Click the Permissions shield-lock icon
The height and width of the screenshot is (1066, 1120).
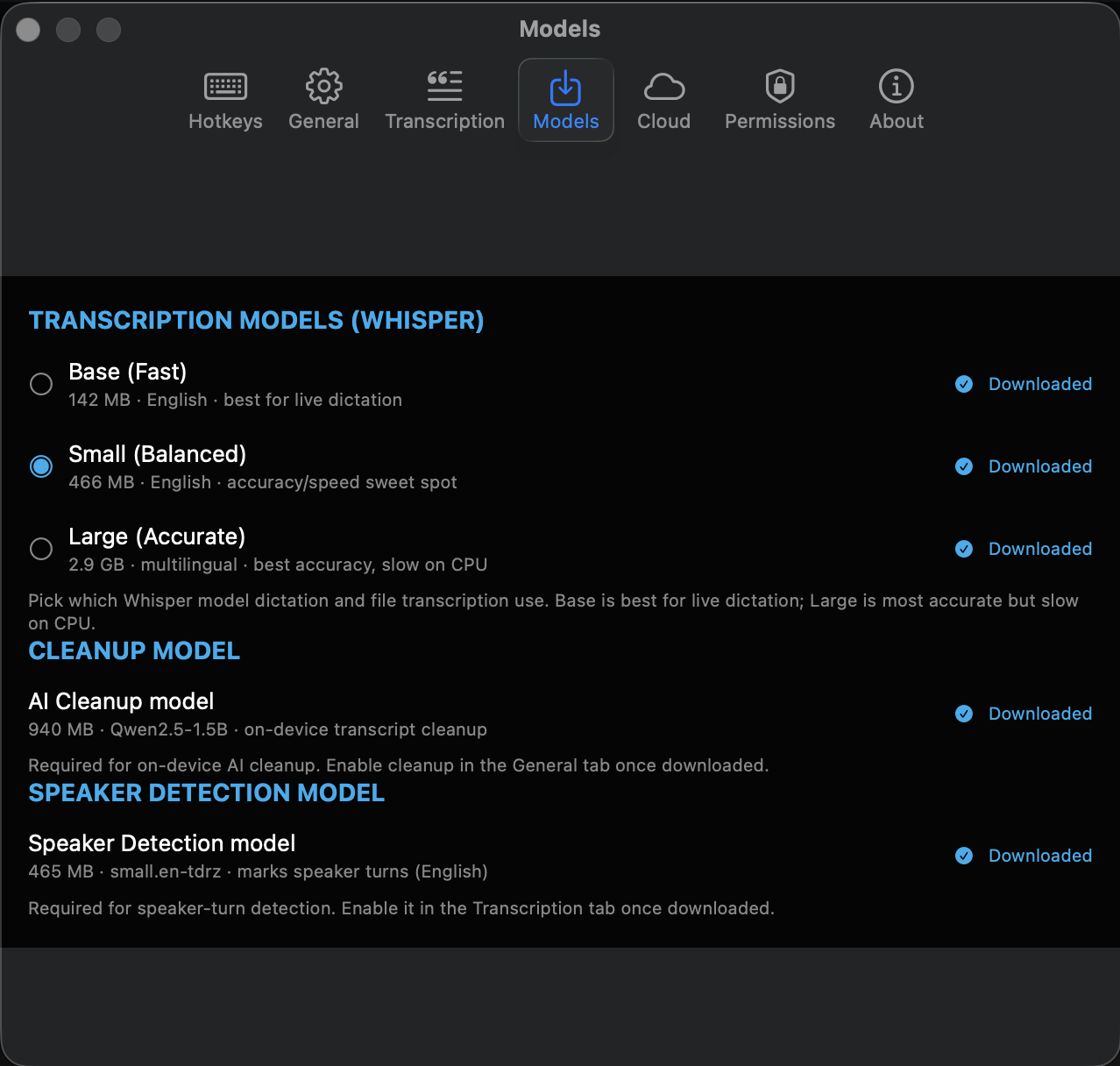[780, 86]
